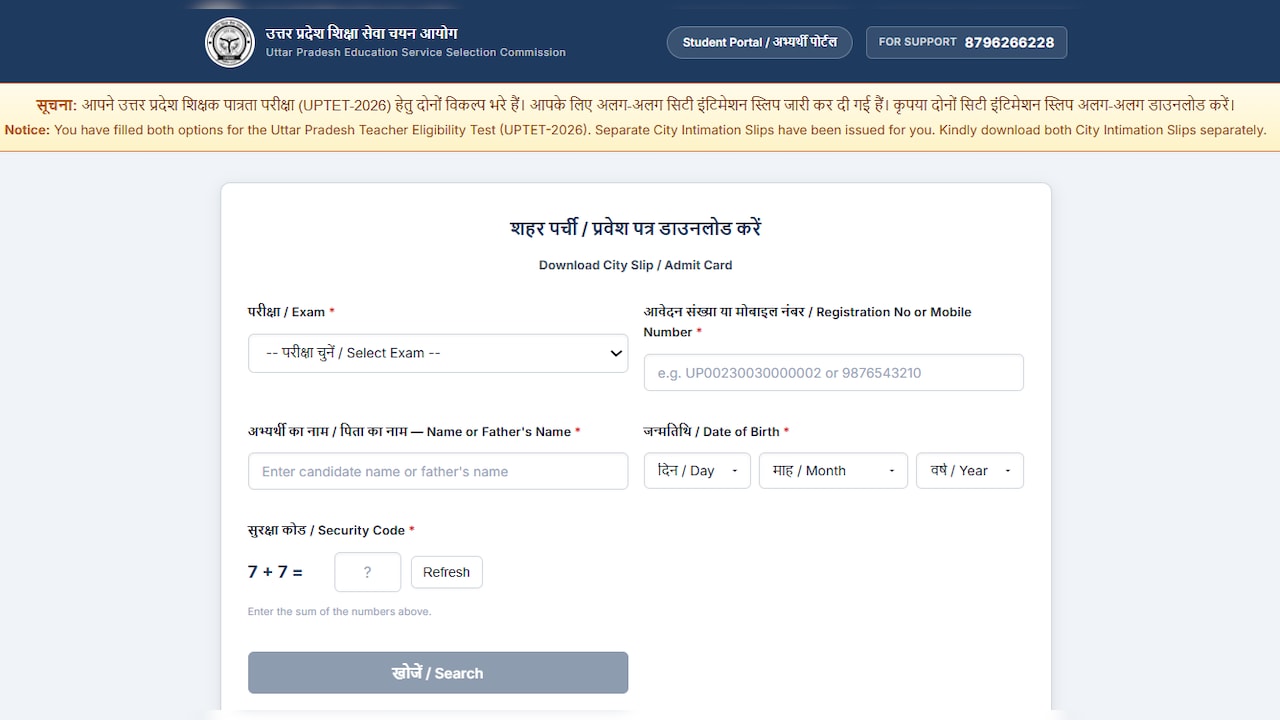Click the Hindi heading 'शहर पर्ची / प्रवेश पत्र डाउनलोड करें'

pos(635,228)
